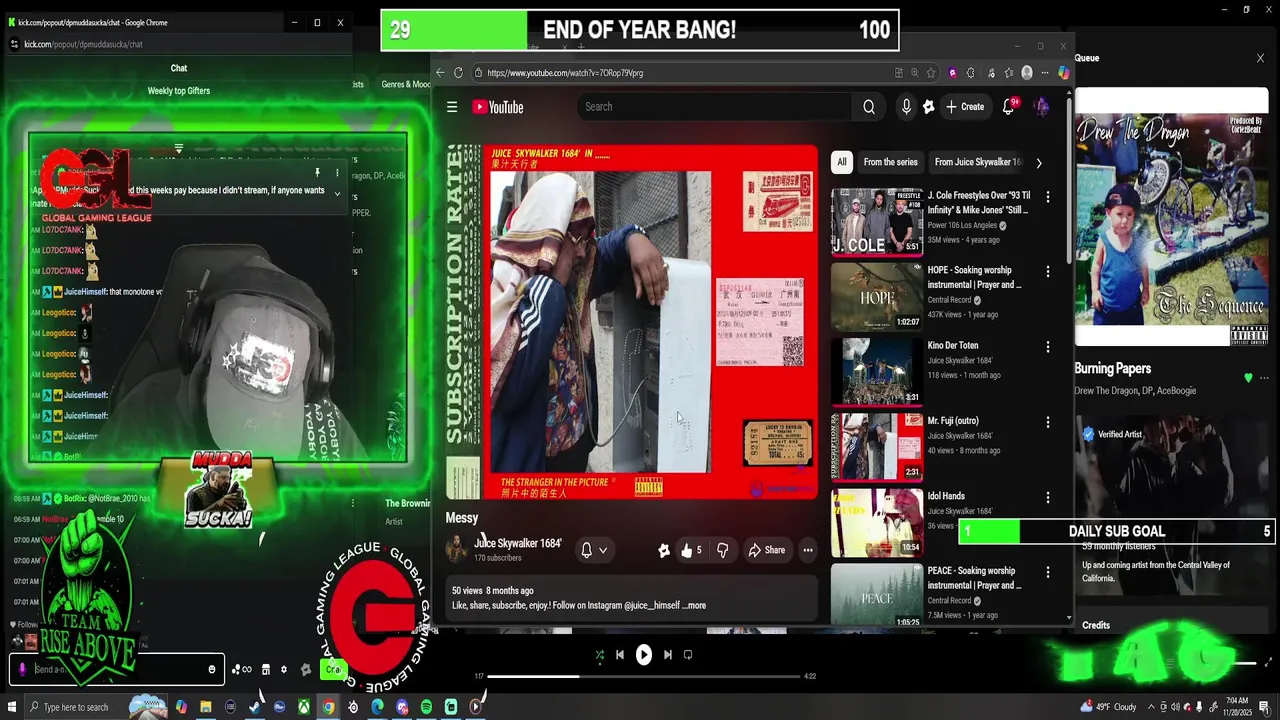Expand video description with ...more

click(x=695, y=605)
